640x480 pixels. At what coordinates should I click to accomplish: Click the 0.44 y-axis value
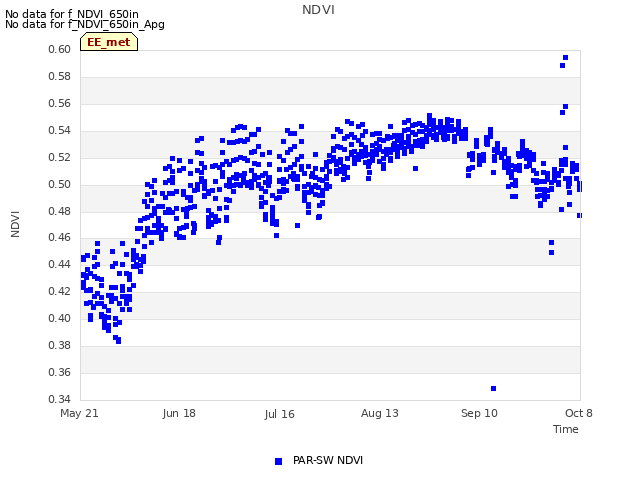tap(59, 264)
